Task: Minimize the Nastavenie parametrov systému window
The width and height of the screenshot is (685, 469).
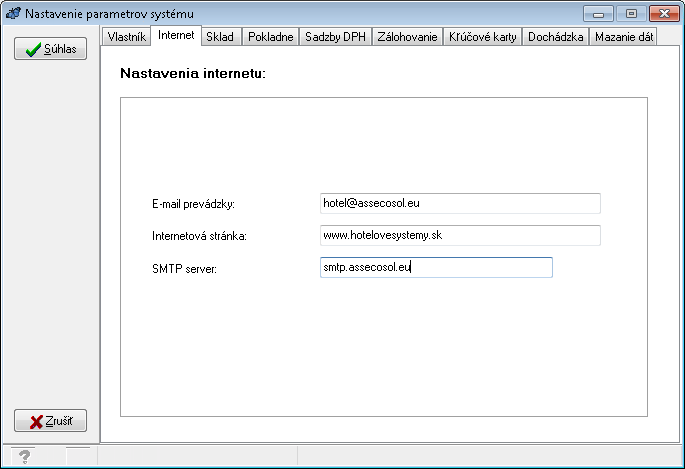Action: coord(599,14)
